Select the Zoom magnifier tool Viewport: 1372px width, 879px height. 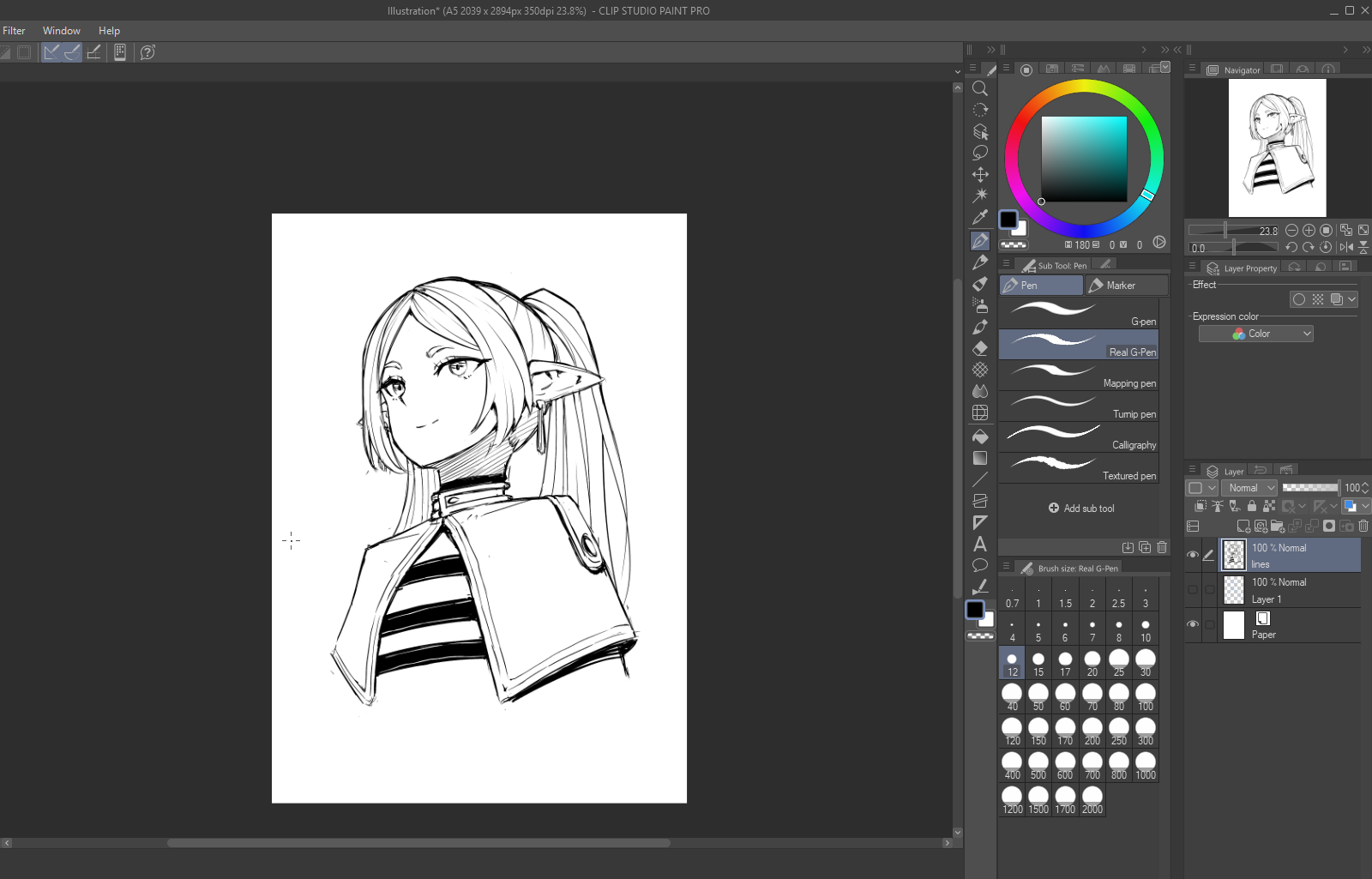pyautogui.click(x=980, y=88)
